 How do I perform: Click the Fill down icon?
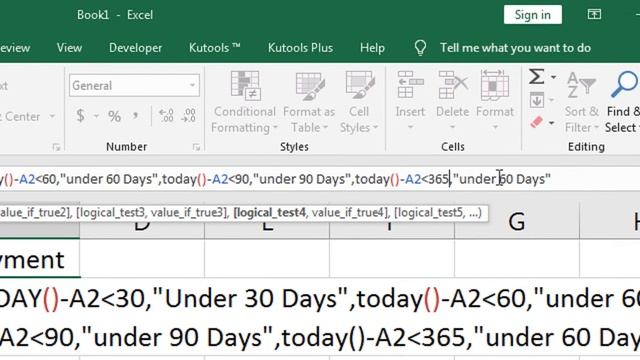(x=537, y=100)
